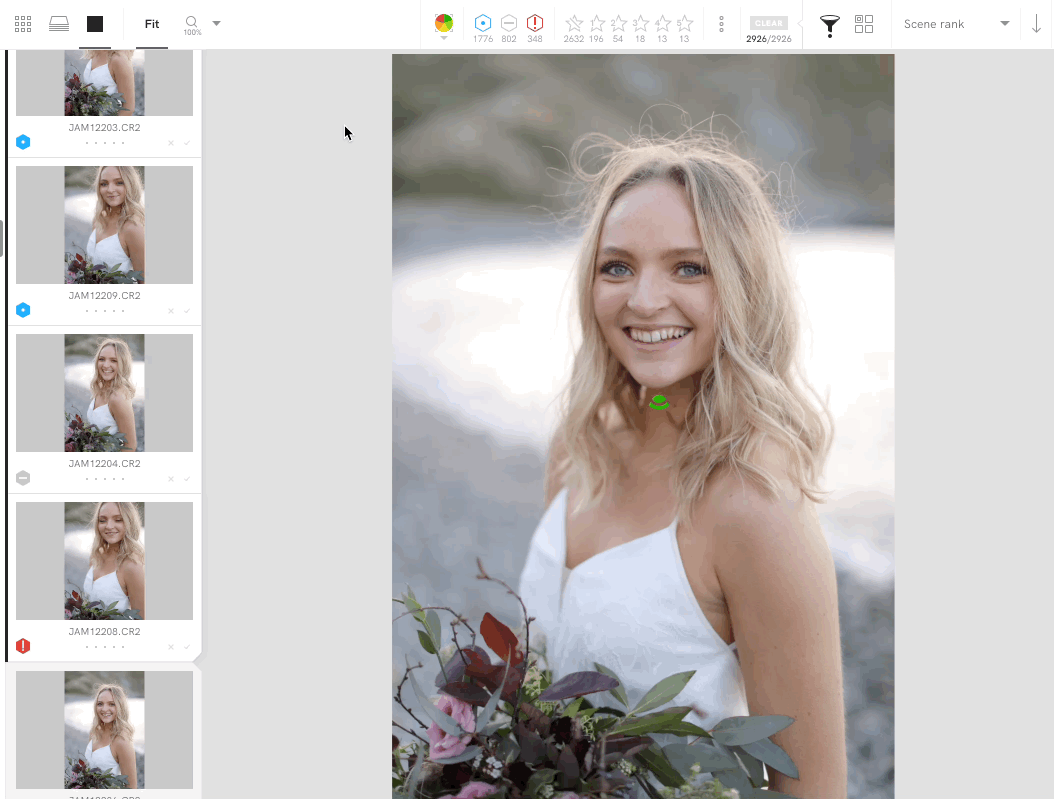Select the JAM12209.CR2 thumbnail
Viewport: 1054px width, 799px height.
point(104,224)
